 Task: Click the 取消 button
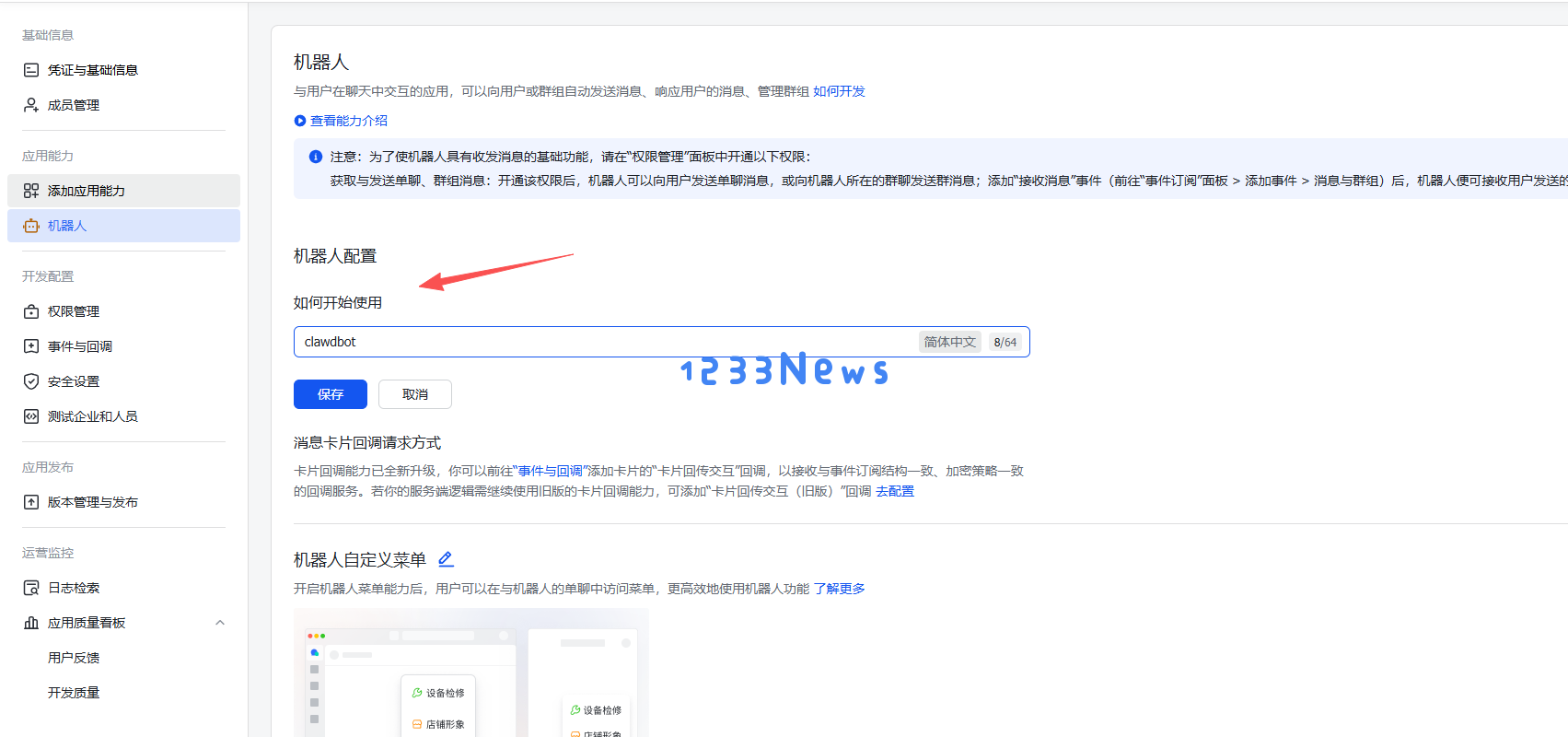point(415,394)
